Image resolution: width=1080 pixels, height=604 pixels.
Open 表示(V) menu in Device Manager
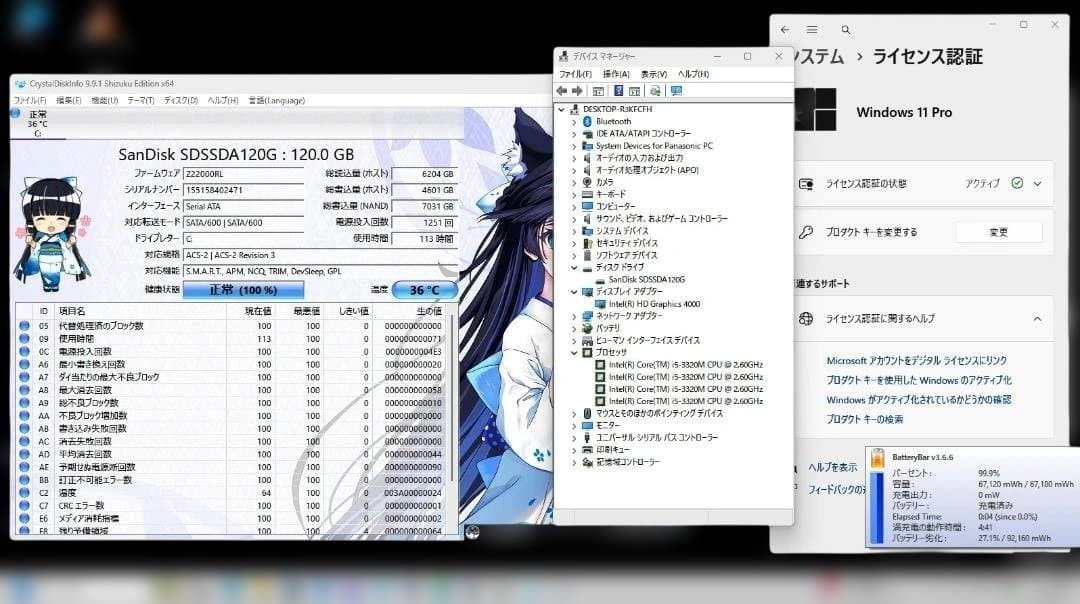(x=654, y=74)
